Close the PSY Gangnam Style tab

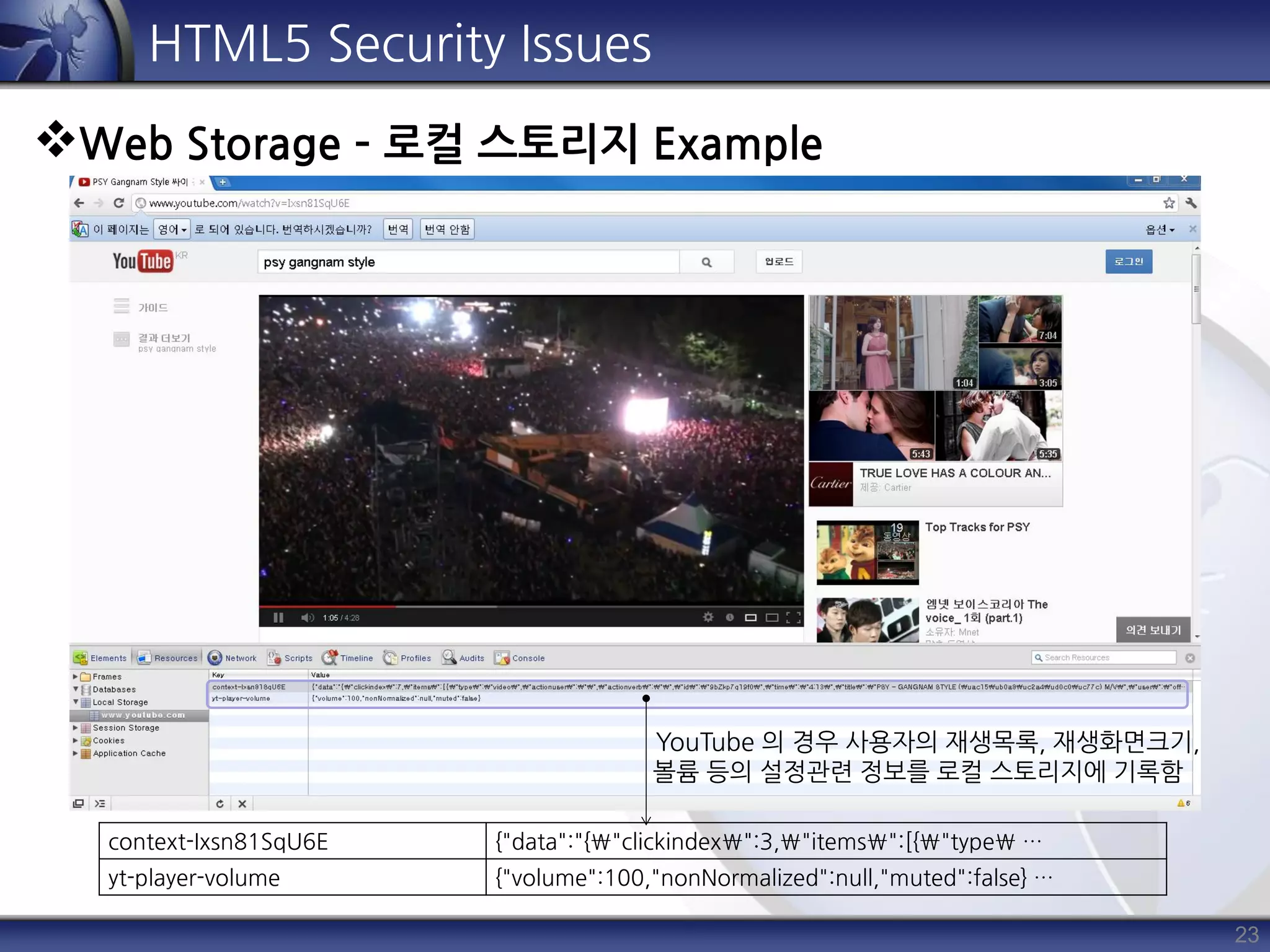coord(202,182)
